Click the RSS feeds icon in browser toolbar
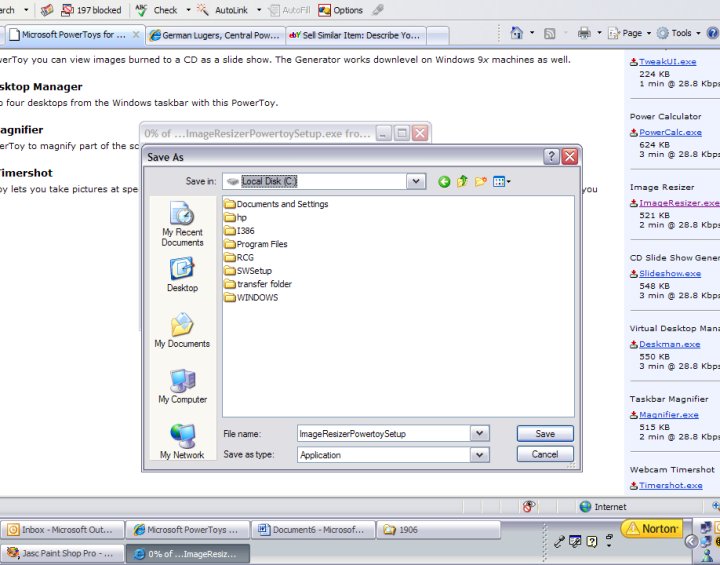Viewport: 720px width, 565px height. (x=549, y=33)
